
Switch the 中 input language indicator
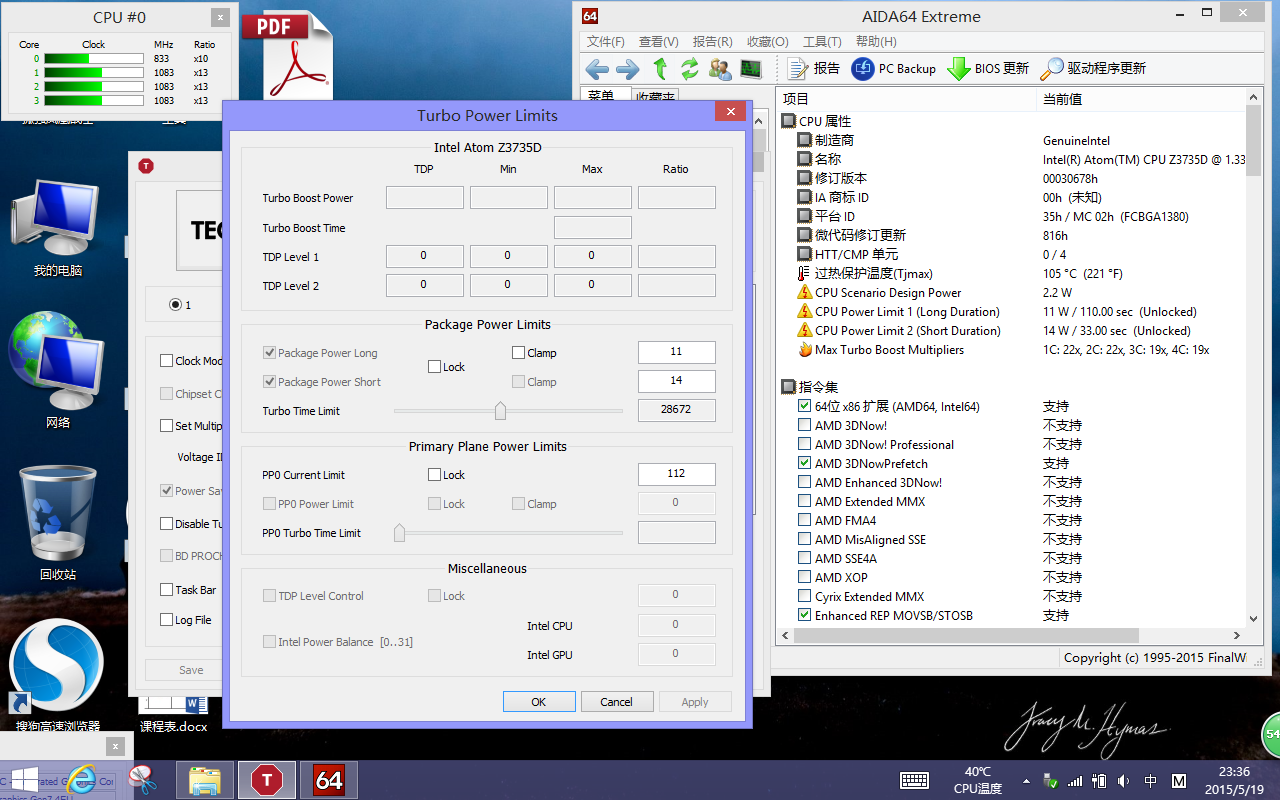pos(1151,781)
